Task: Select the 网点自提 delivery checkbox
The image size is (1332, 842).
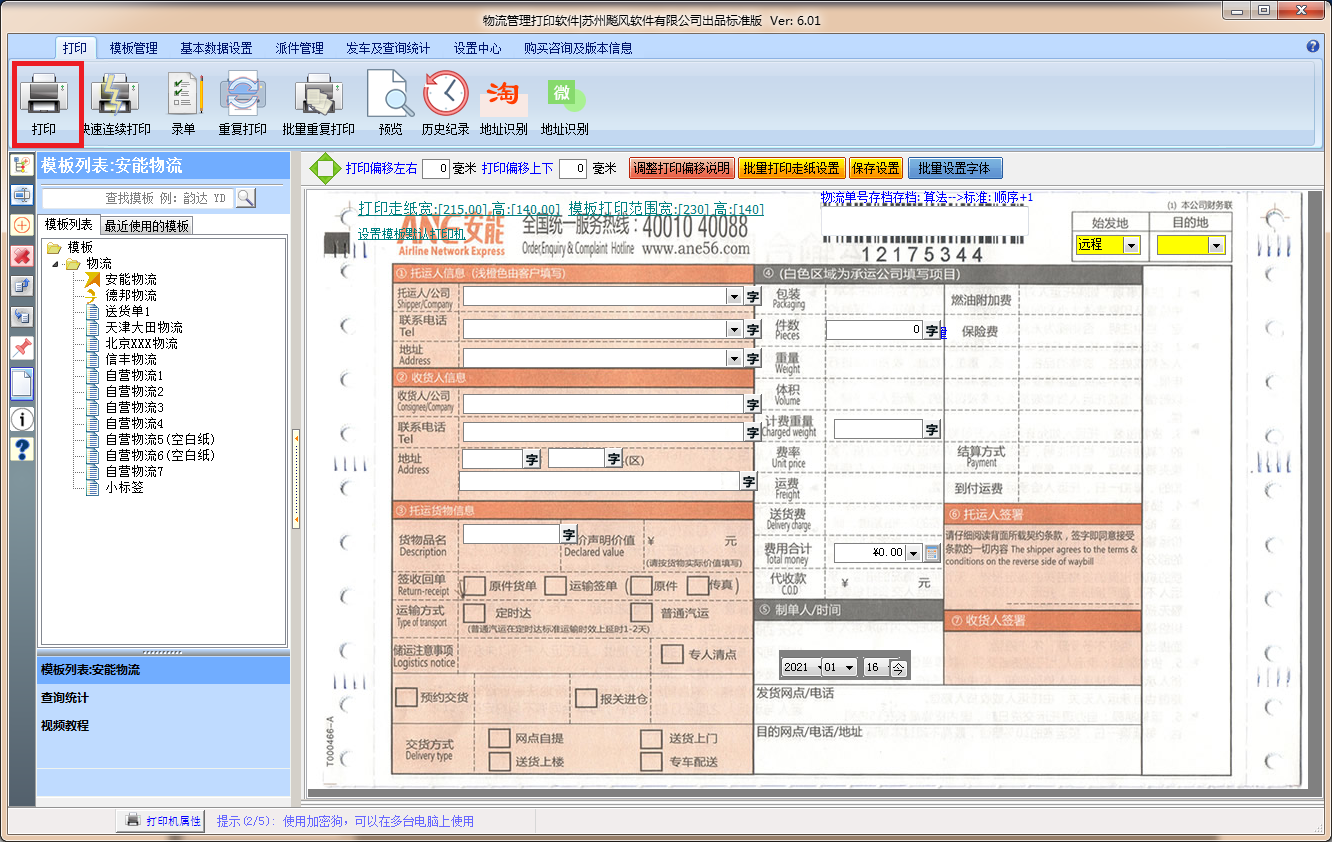Action: point(499,738)
